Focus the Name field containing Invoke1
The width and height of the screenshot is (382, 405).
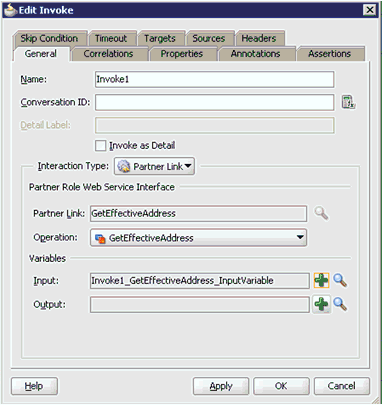[x=214, y=79]
